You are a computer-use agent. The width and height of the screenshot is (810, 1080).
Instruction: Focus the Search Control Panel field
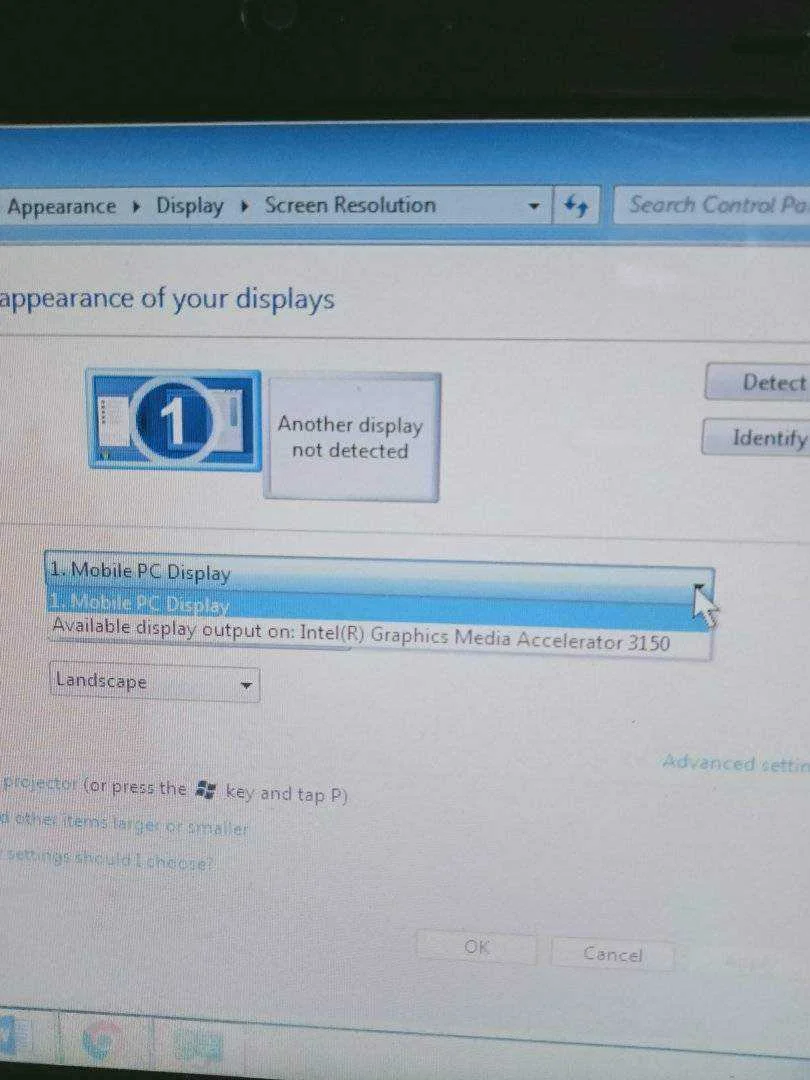click(712, 205)
